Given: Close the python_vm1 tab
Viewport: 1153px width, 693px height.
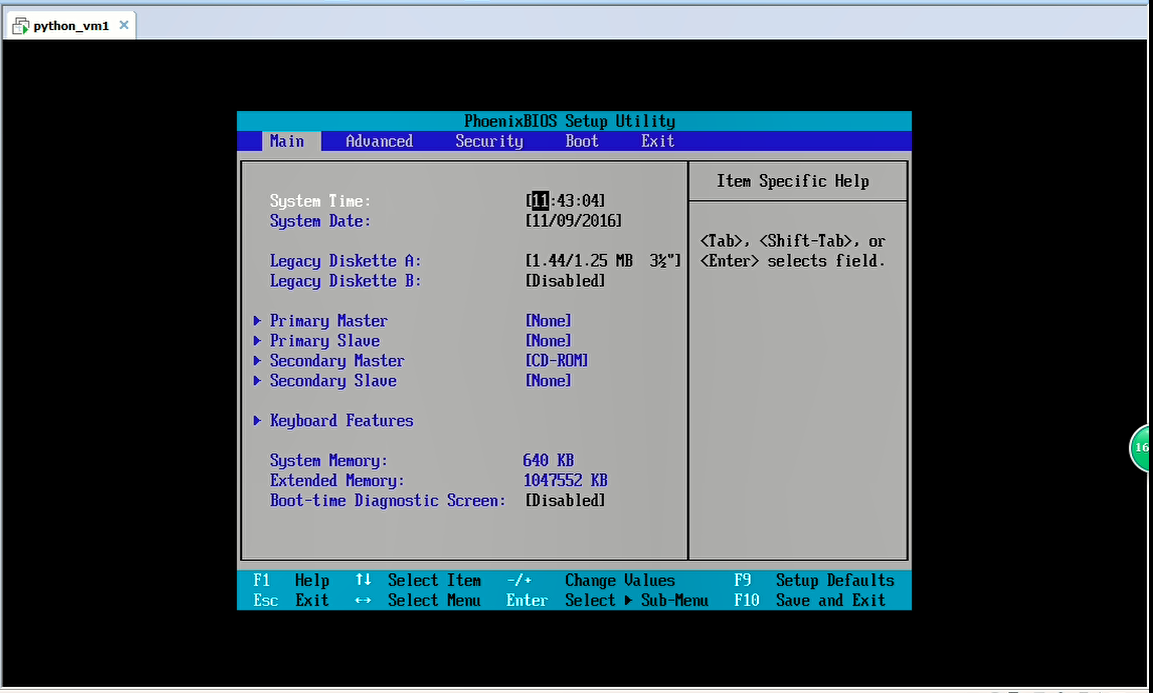Looking at the screenshot, I should click(124, 25).
